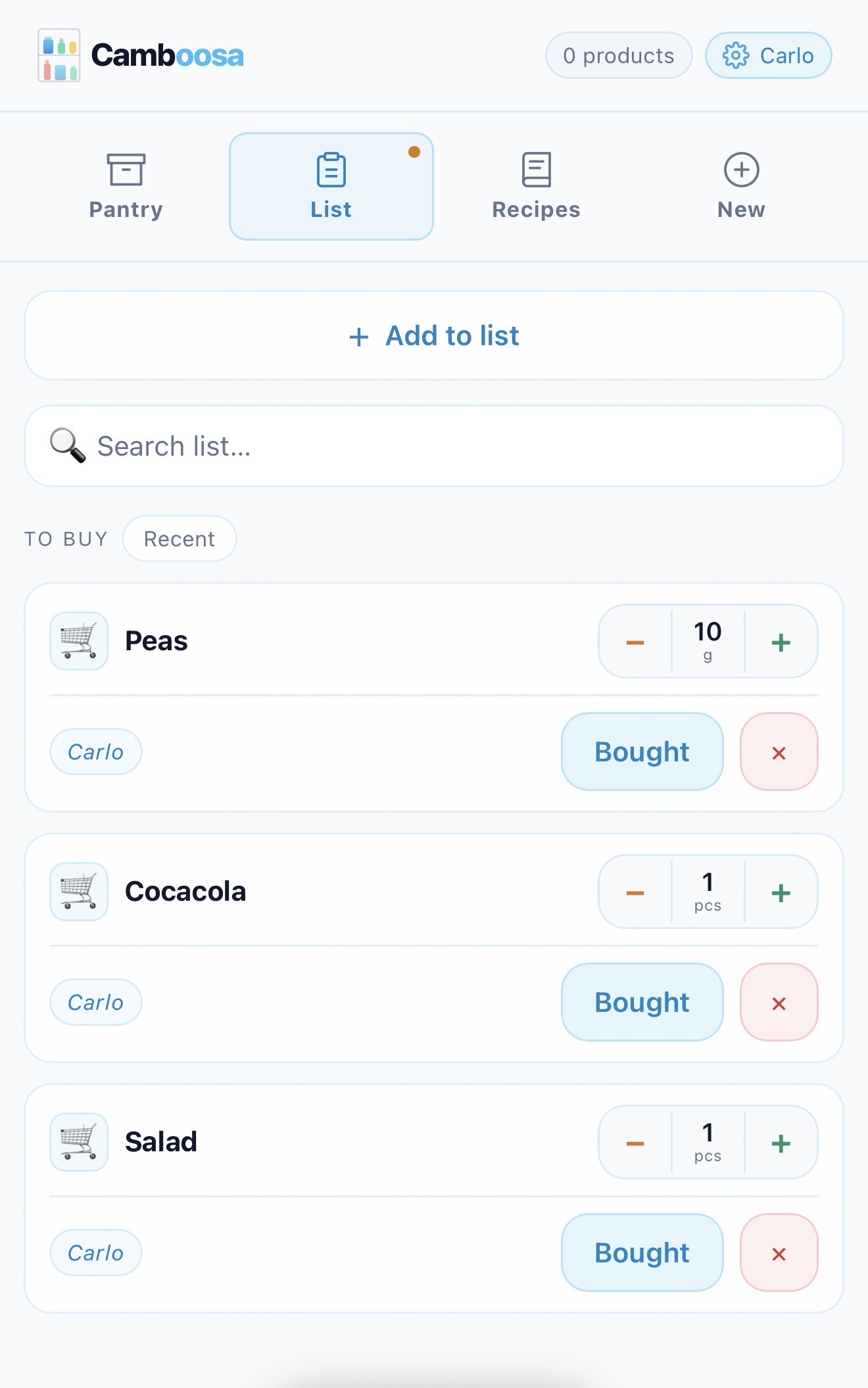The image size is (868, 1388).
Task: Click the shopping cart icon beside Salad
Action: coord(79,1142)
